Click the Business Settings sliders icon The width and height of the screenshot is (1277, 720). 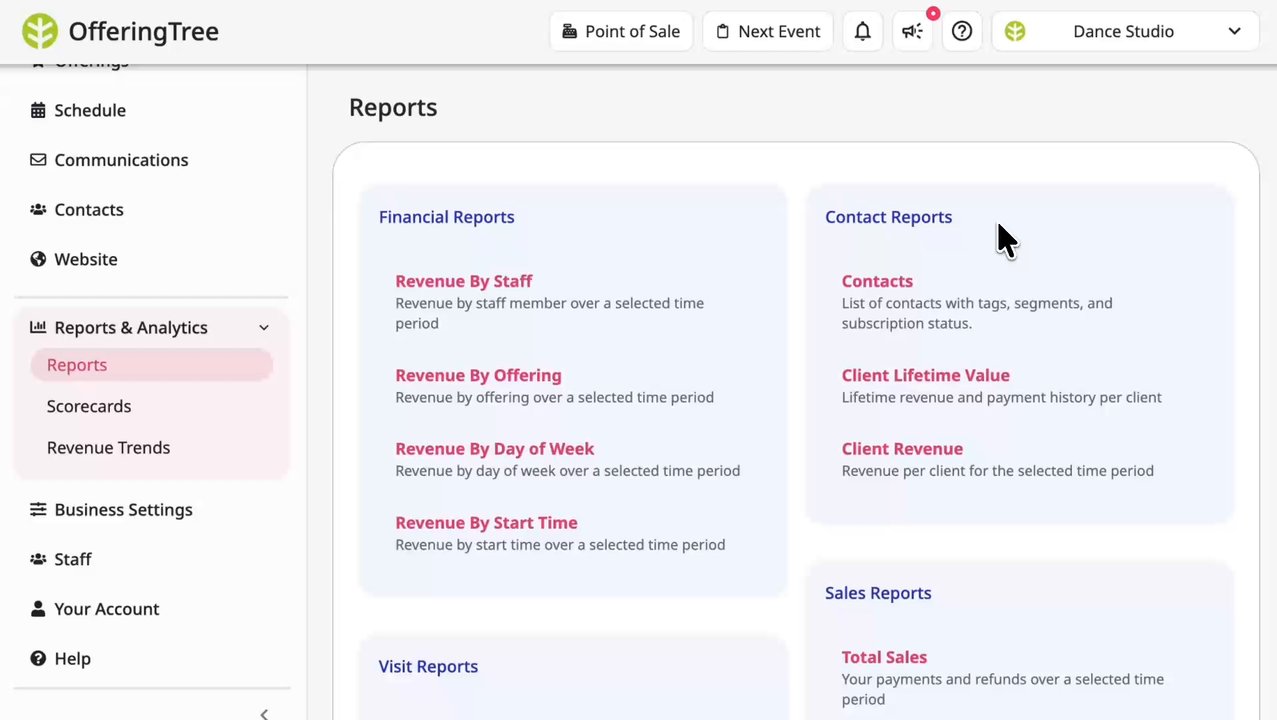(38, 509)
